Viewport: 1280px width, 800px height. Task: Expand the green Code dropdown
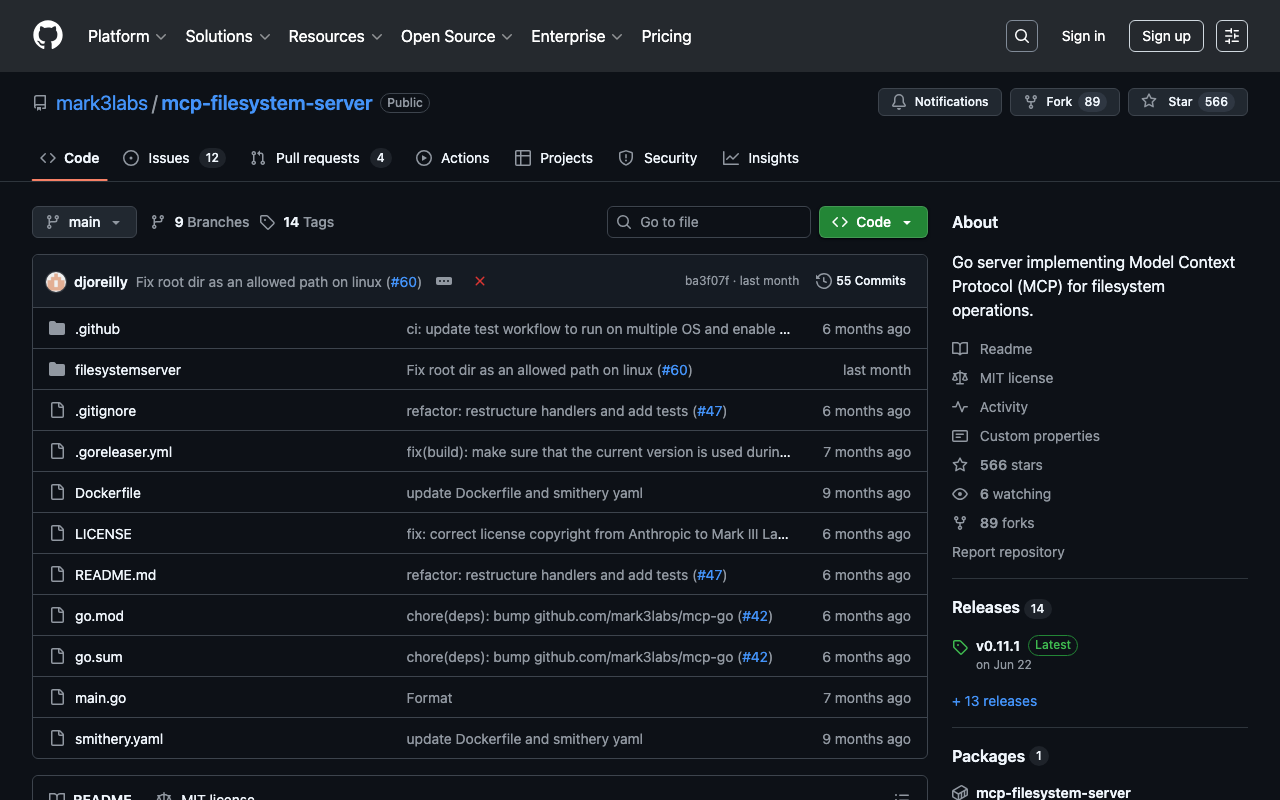(x=872, y=222)
